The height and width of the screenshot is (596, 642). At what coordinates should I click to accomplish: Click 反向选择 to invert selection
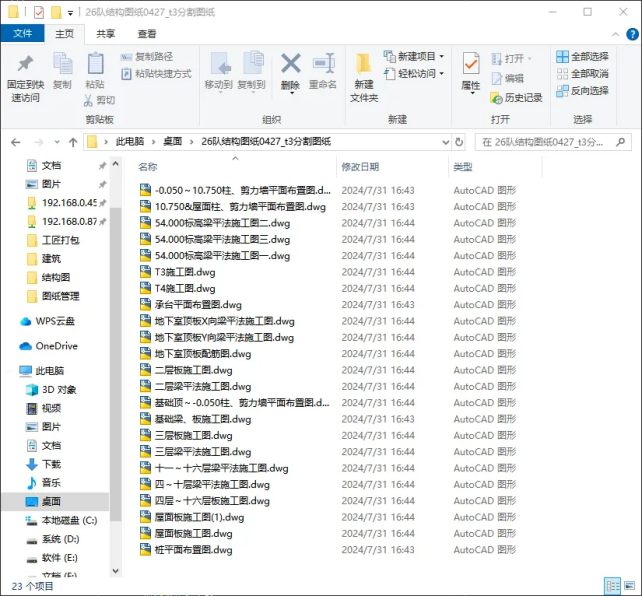point(582,91)
